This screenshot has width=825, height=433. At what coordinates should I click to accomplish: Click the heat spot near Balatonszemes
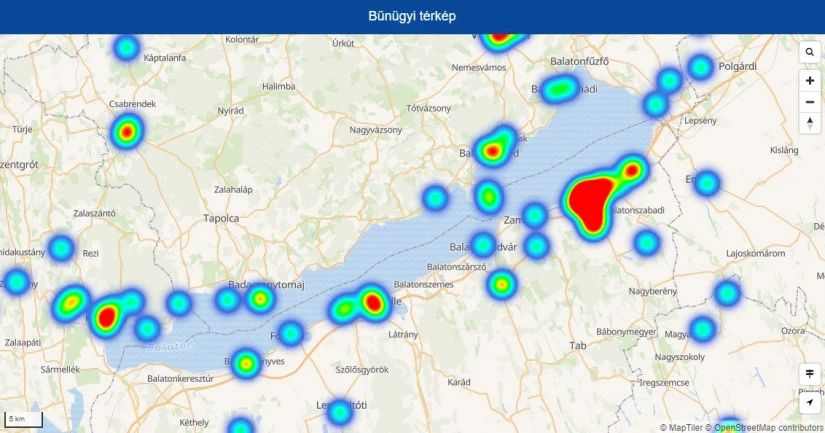coord(502,285)
